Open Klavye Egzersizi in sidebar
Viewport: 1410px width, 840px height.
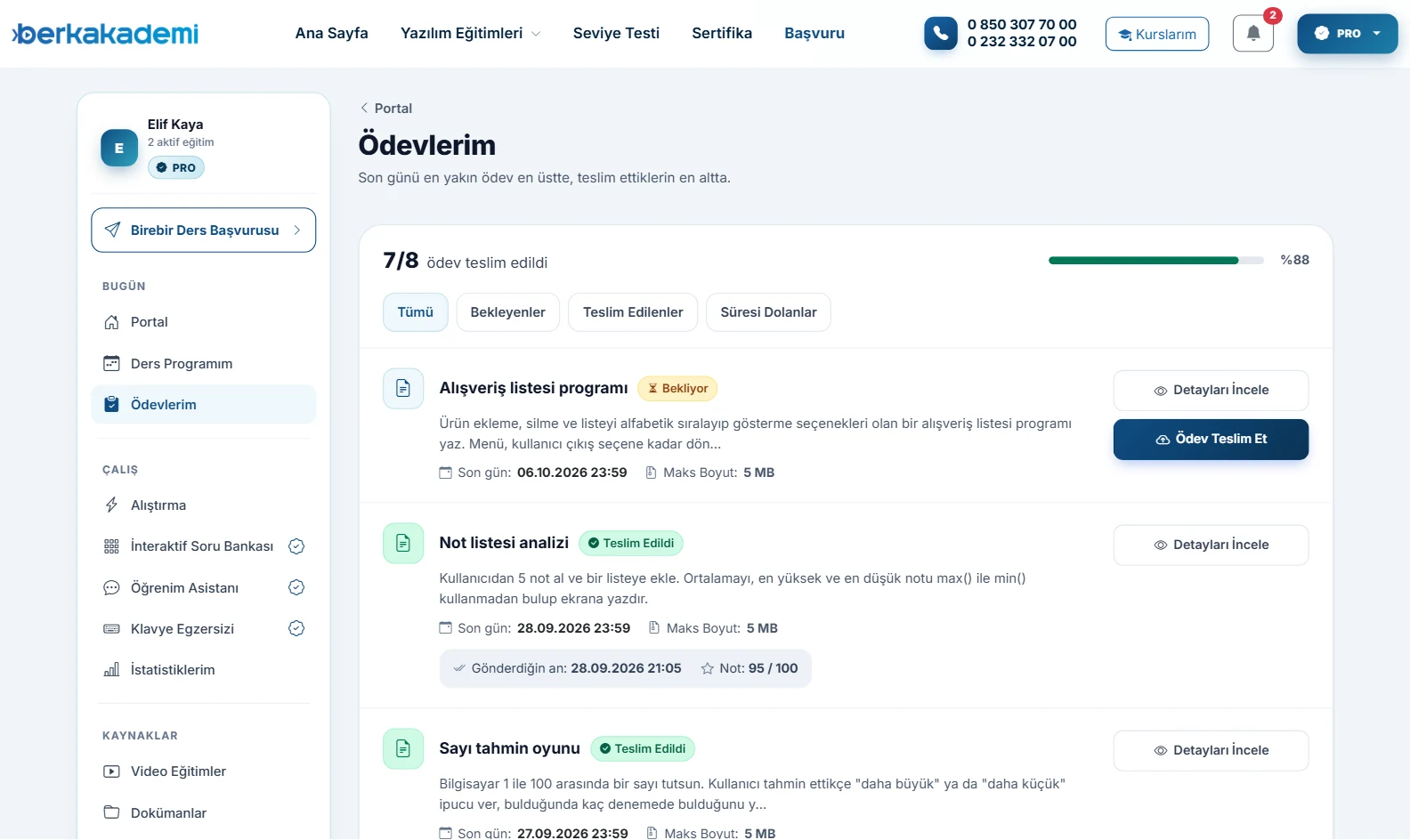204,628
